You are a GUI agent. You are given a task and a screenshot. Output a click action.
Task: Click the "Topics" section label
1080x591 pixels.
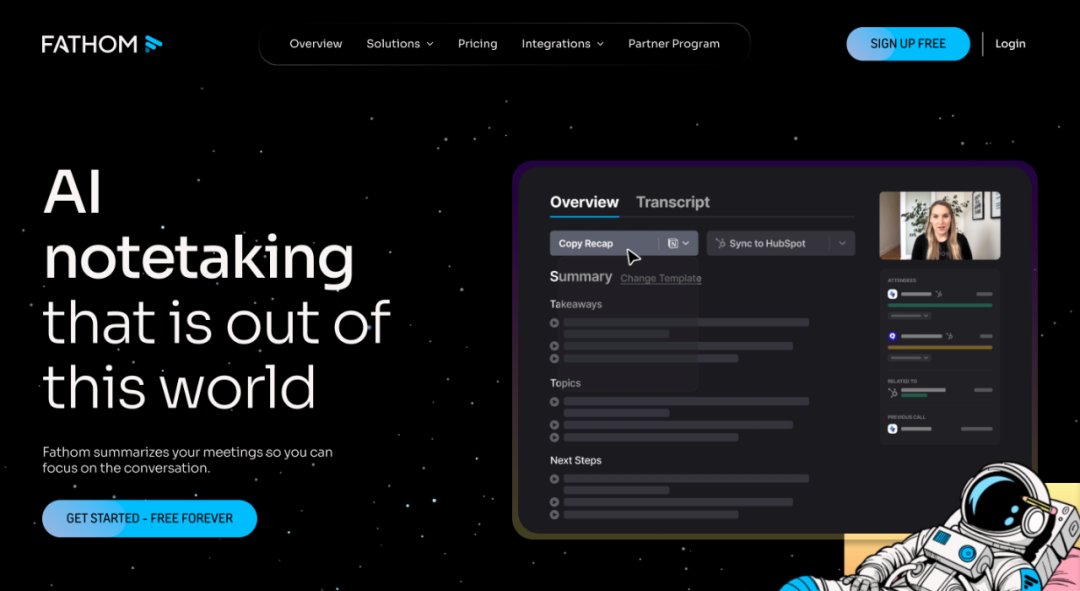click(x=565, y=383)
